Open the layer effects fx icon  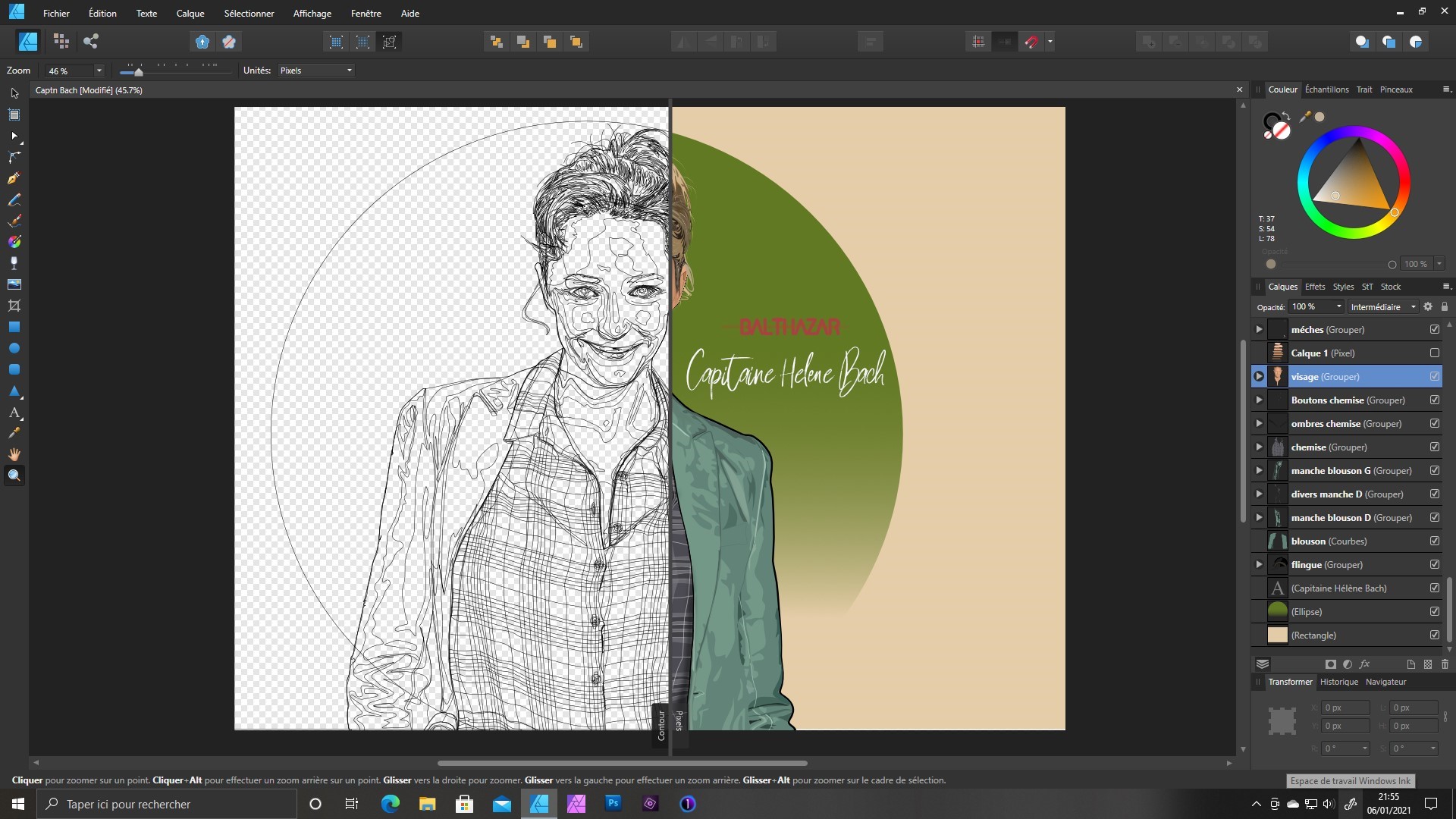1365,664
